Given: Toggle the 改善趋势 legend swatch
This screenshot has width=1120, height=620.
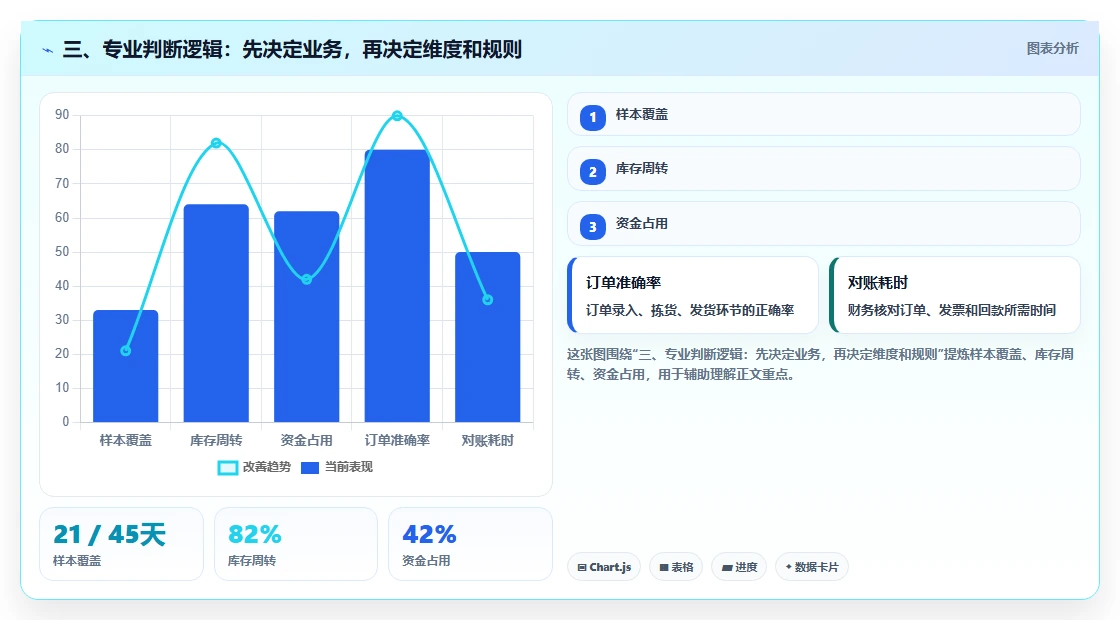Looking at the screenshot, I should [x=227, y=468].
